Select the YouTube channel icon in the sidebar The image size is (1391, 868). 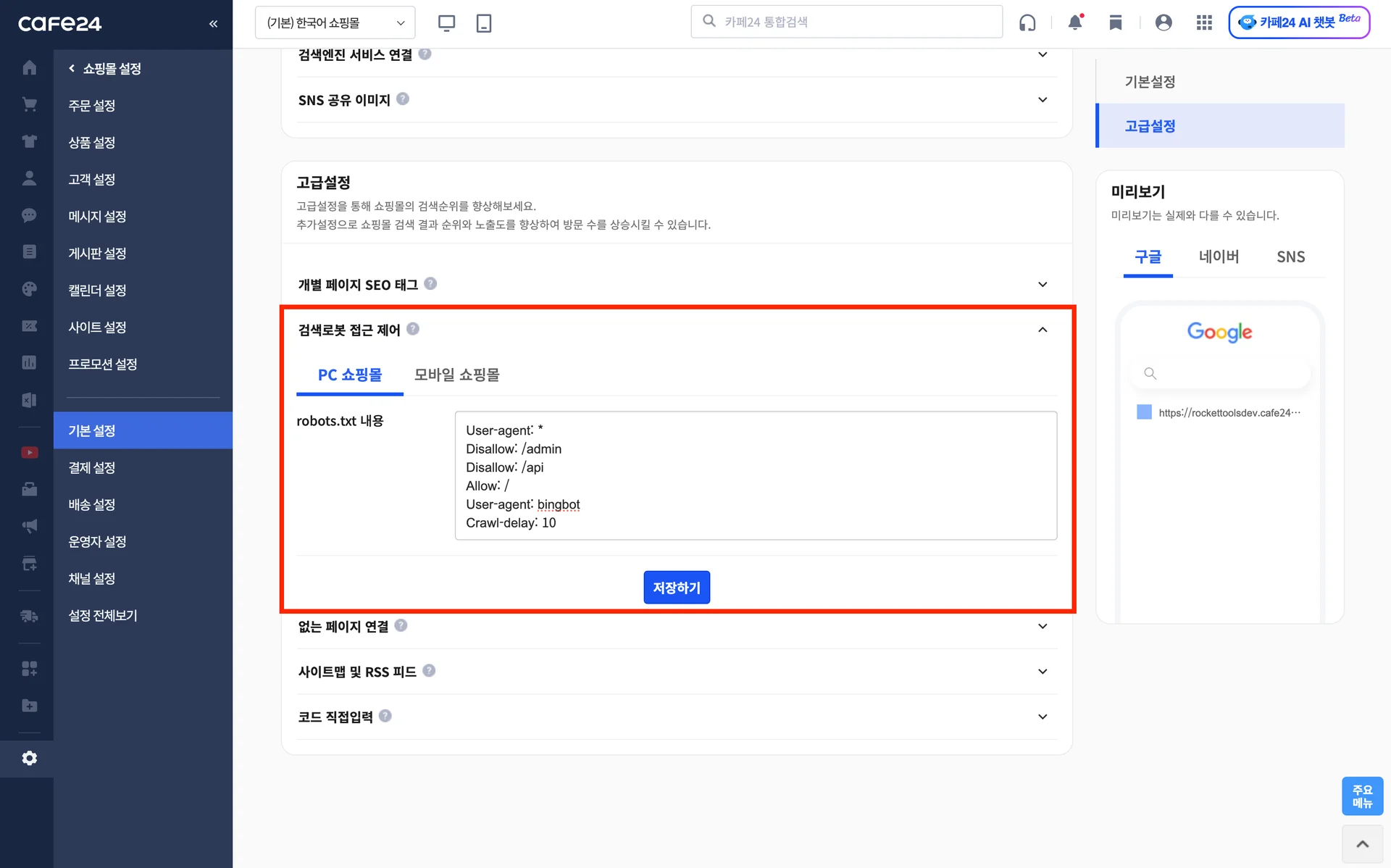click(29, 452)
